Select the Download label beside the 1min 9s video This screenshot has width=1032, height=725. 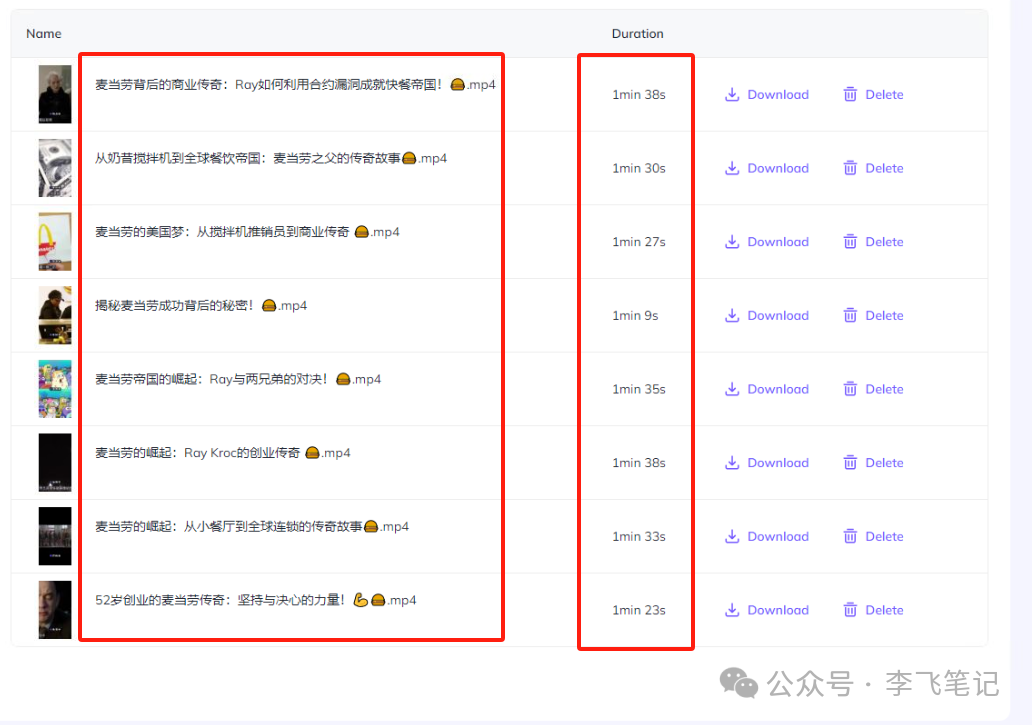click(x=777, y=315)
